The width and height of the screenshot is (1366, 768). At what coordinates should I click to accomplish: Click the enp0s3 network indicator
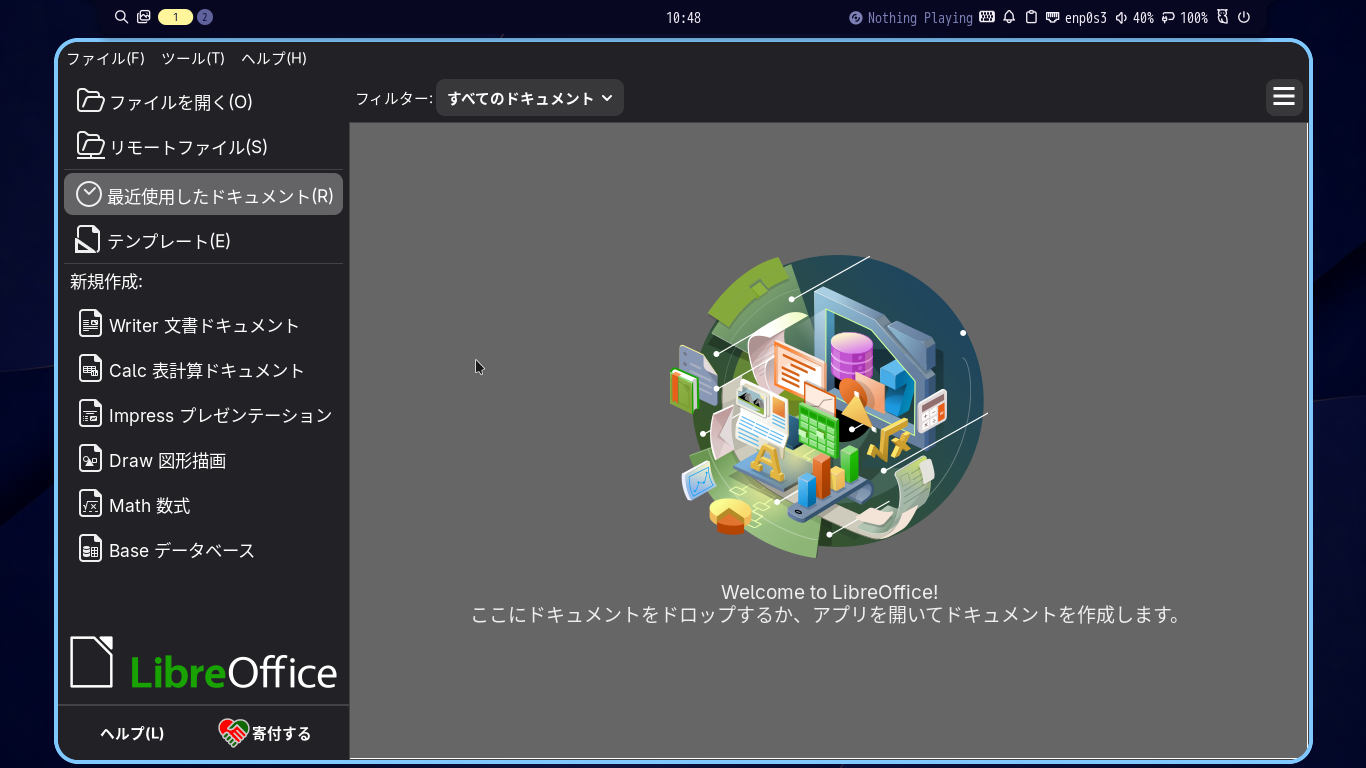[1076, 17]
